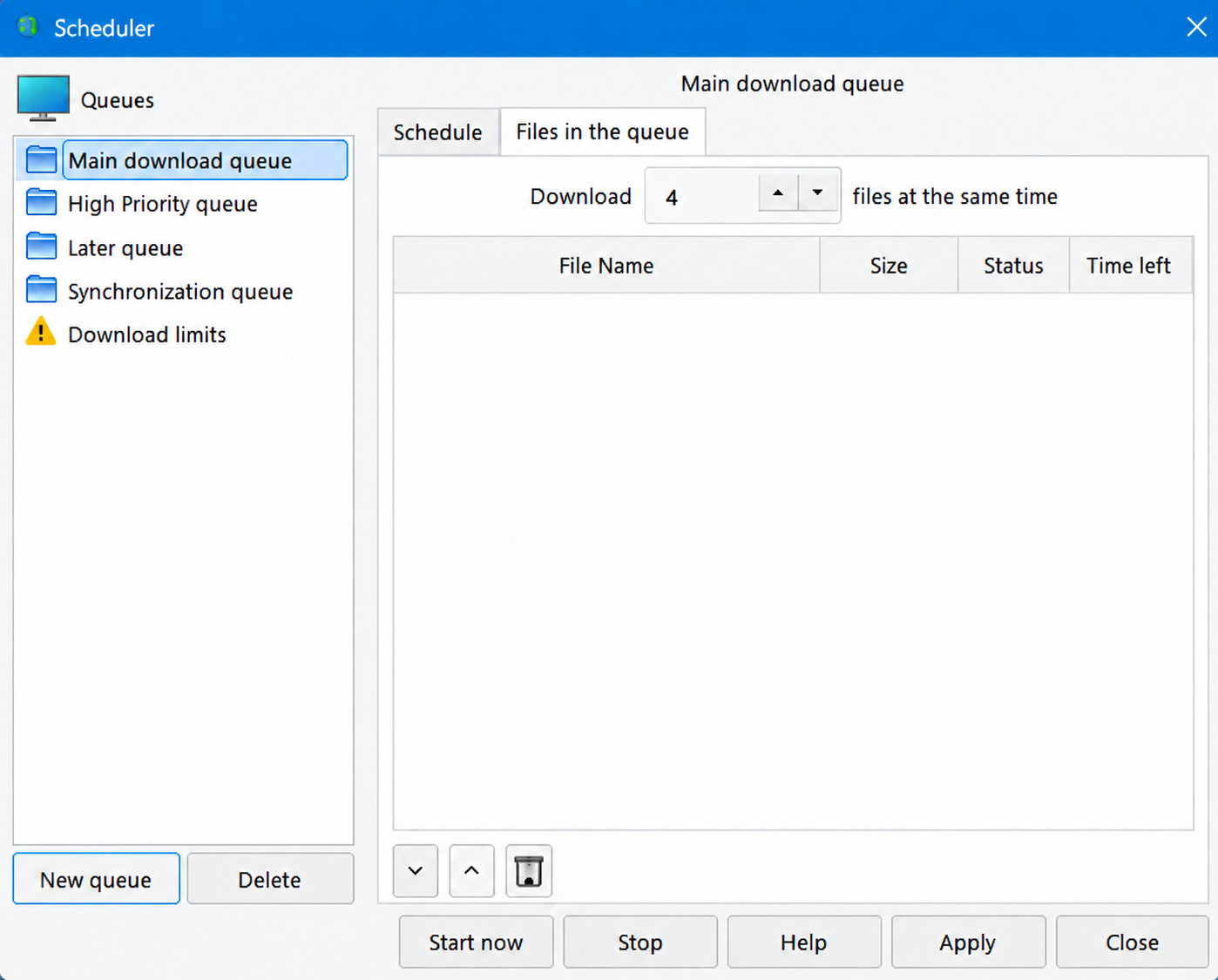The height and width of the screenshot is (980, 1218).
Task: Sort by File Name column header
Action: coord(606,265)
